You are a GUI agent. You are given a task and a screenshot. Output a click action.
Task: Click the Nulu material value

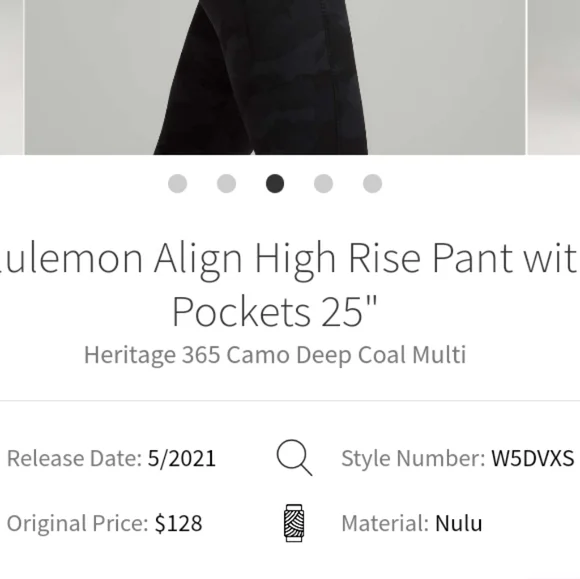[459, 523]
